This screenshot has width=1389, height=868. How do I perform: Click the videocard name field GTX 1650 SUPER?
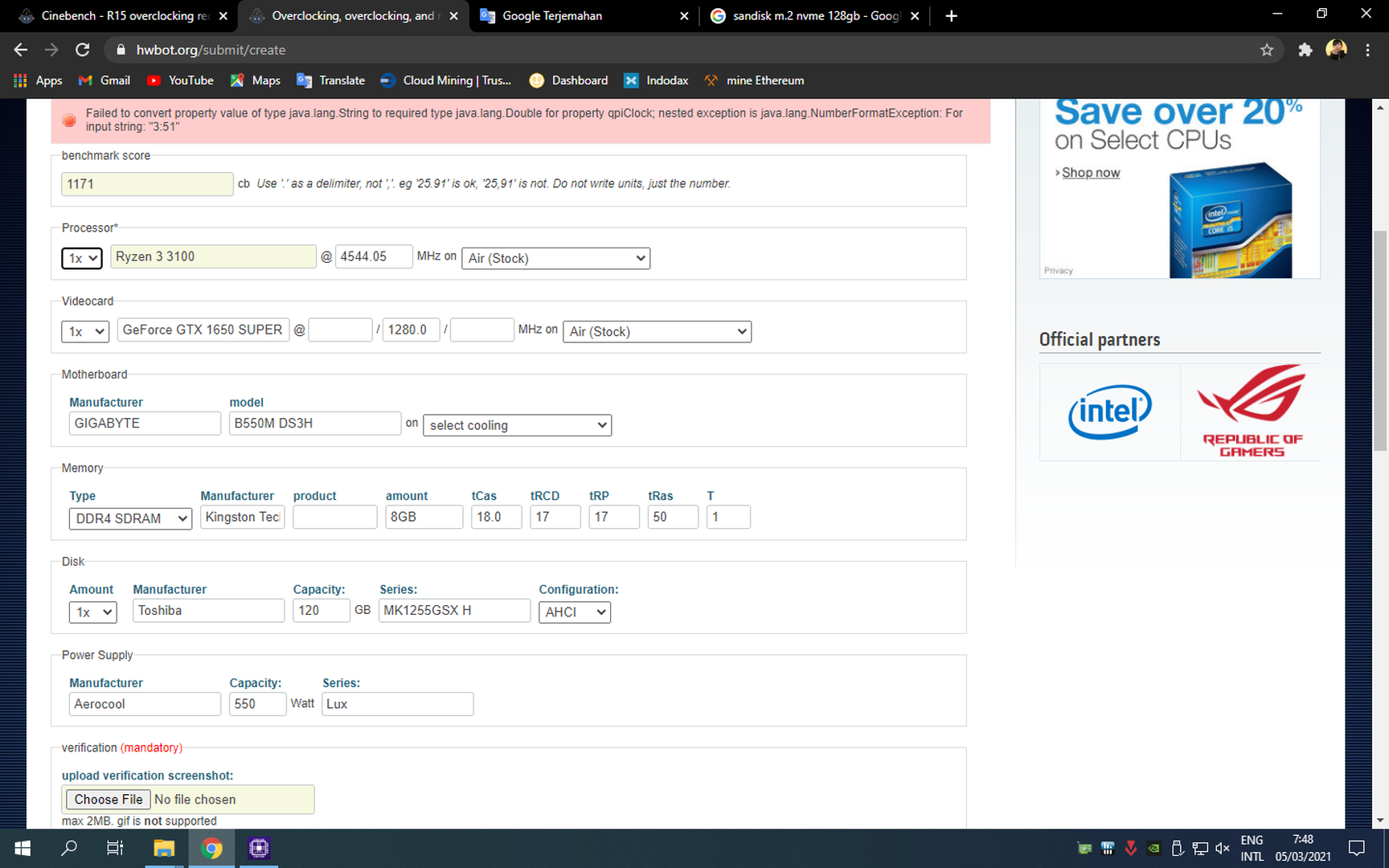[203, 330]
